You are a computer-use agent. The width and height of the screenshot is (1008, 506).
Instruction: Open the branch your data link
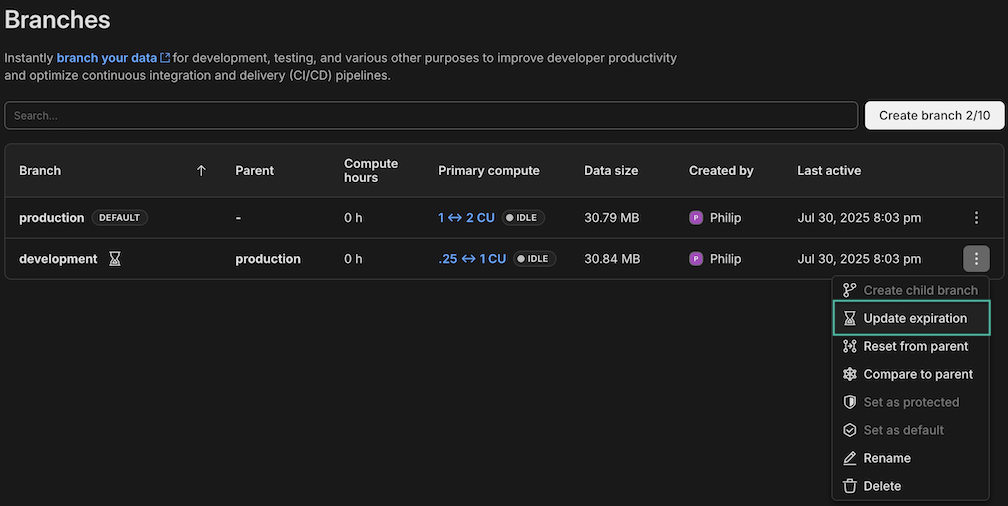(106, 58)
